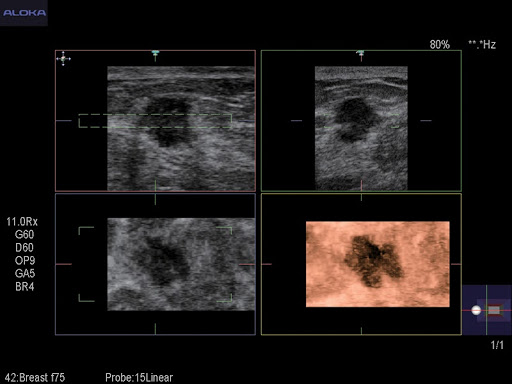Click the top-right ROI corner bracket in the coronal plane
Screen dimensions: 512x384
[224, 231]
